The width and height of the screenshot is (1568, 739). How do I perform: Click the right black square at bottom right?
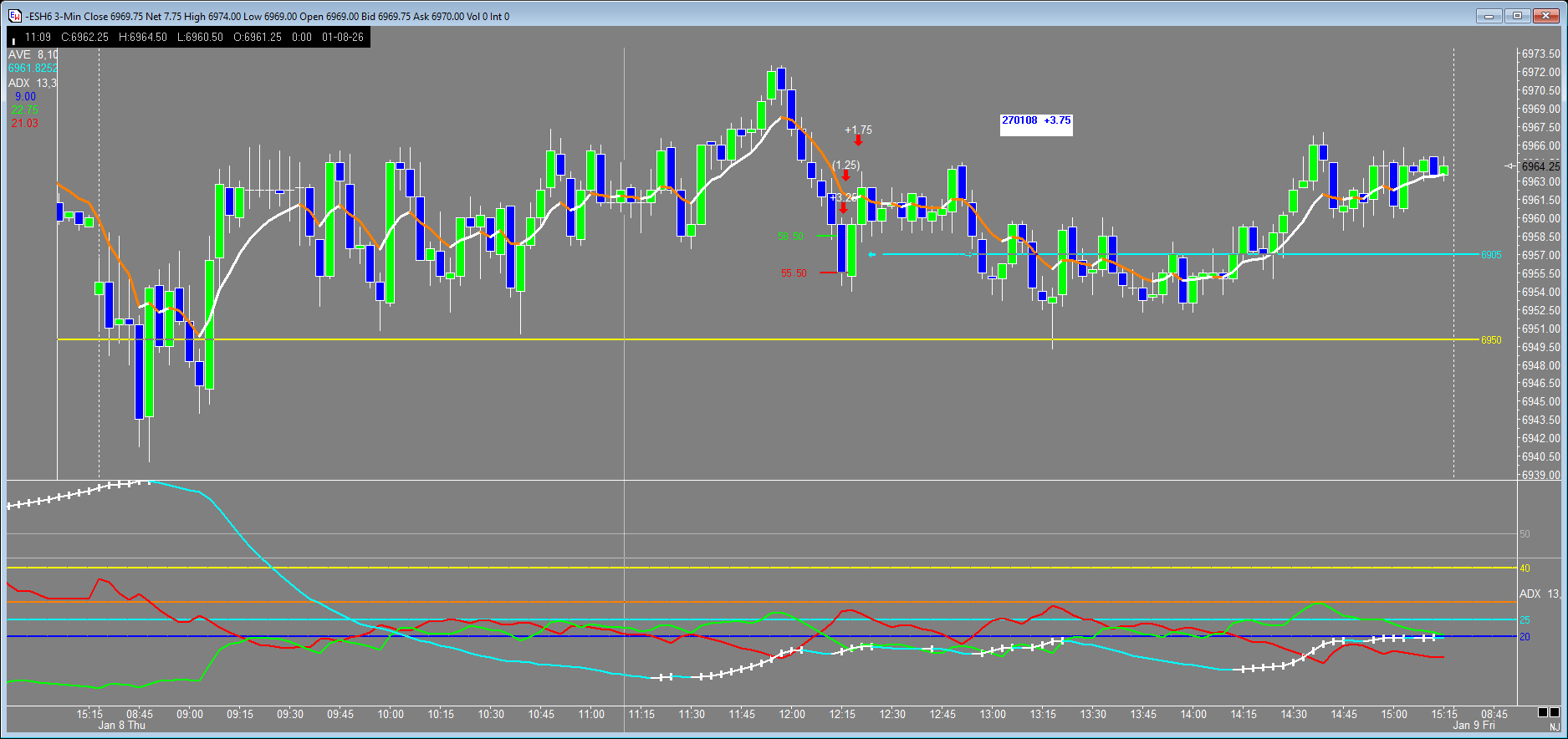(x=1555, y=712)
